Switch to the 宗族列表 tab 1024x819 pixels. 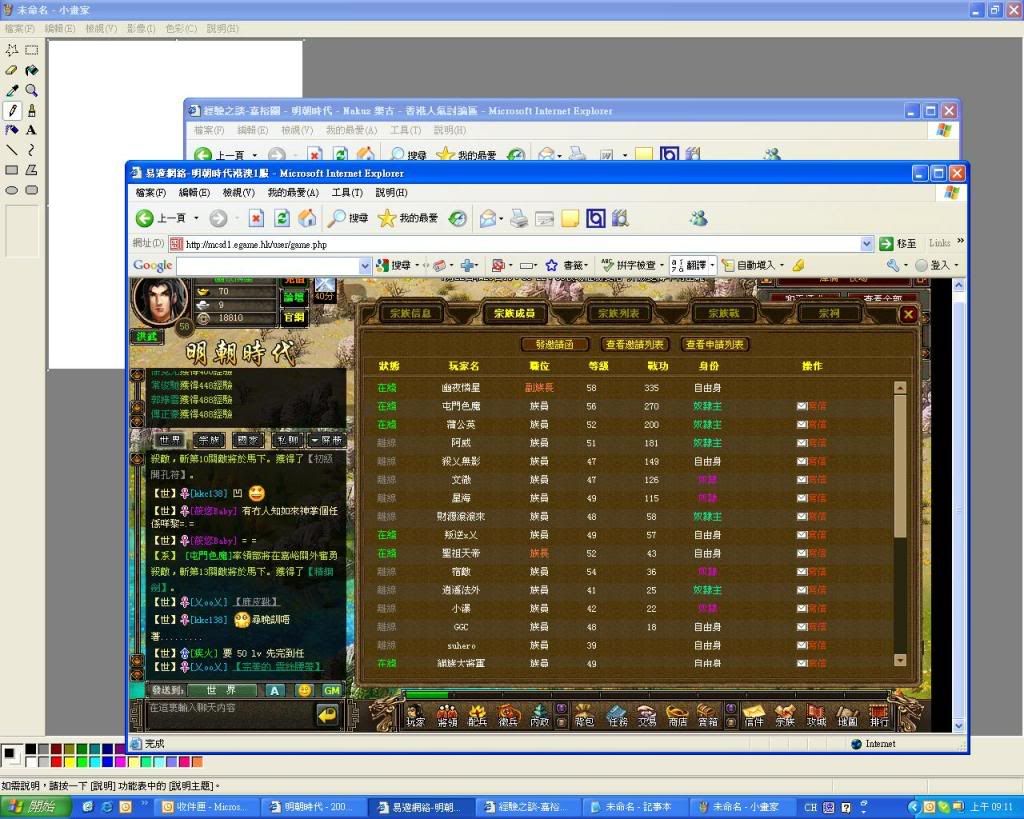(x=618, y=313)
